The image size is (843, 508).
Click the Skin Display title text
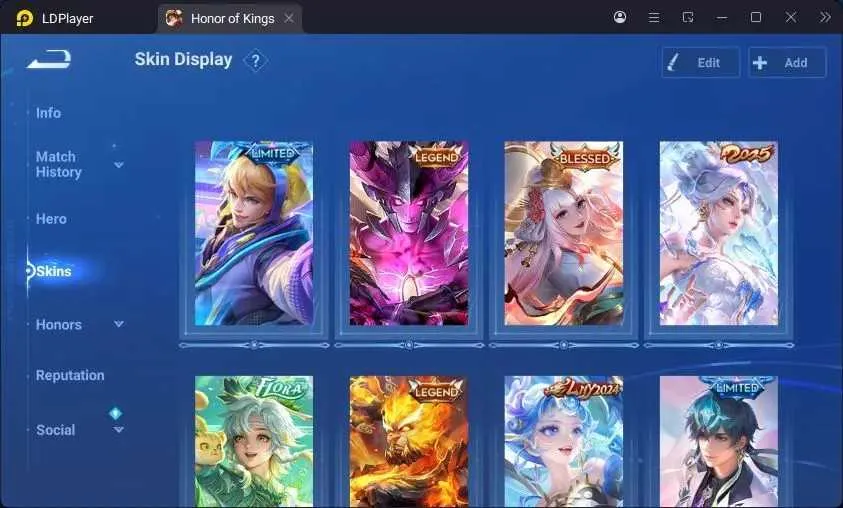[x=183, y=60]
